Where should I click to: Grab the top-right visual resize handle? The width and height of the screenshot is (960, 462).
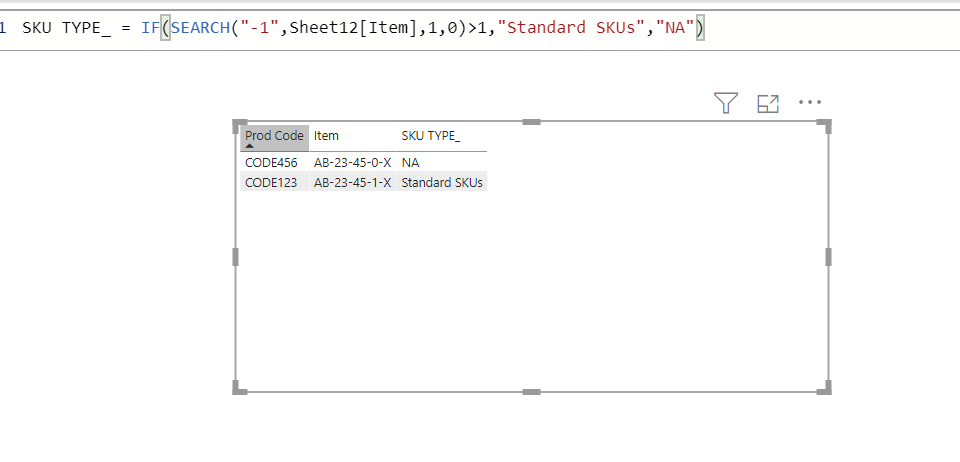825,126
